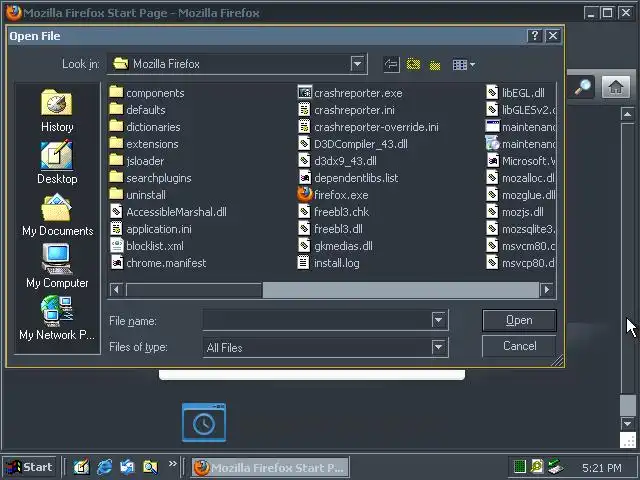Click Firefox page scroll-down arrow

(627, 423)
